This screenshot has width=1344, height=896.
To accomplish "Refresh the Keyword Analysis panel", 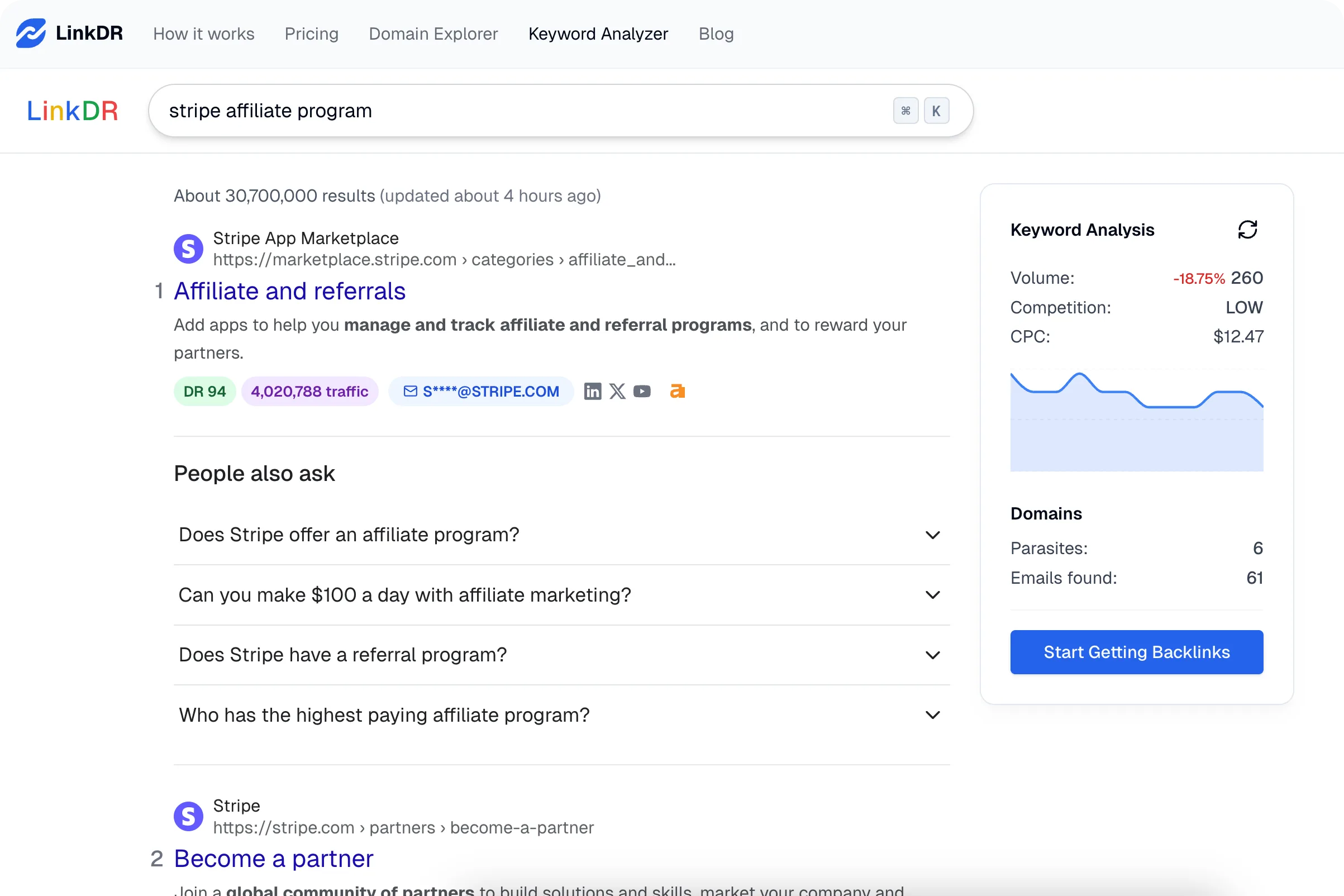I will click(x=1247, y=230).
